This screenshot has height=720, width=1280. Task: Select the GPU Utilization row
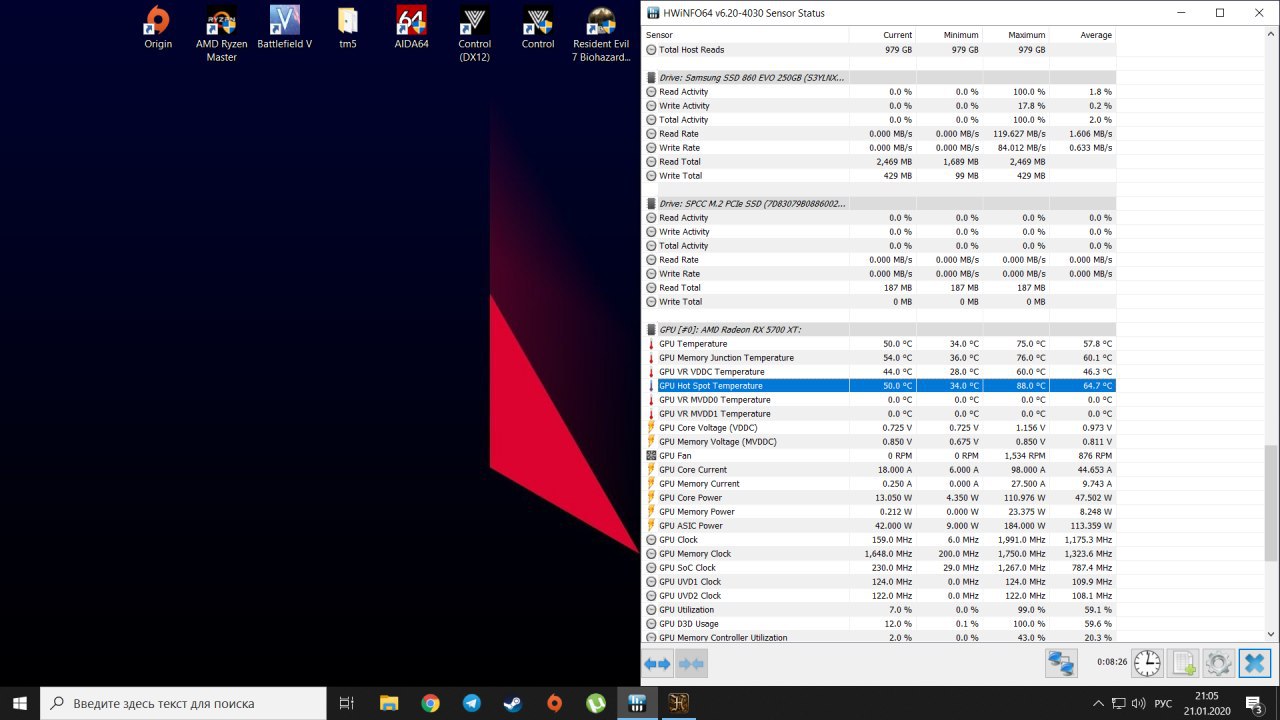pyautogui.click(x=879, y=609)
